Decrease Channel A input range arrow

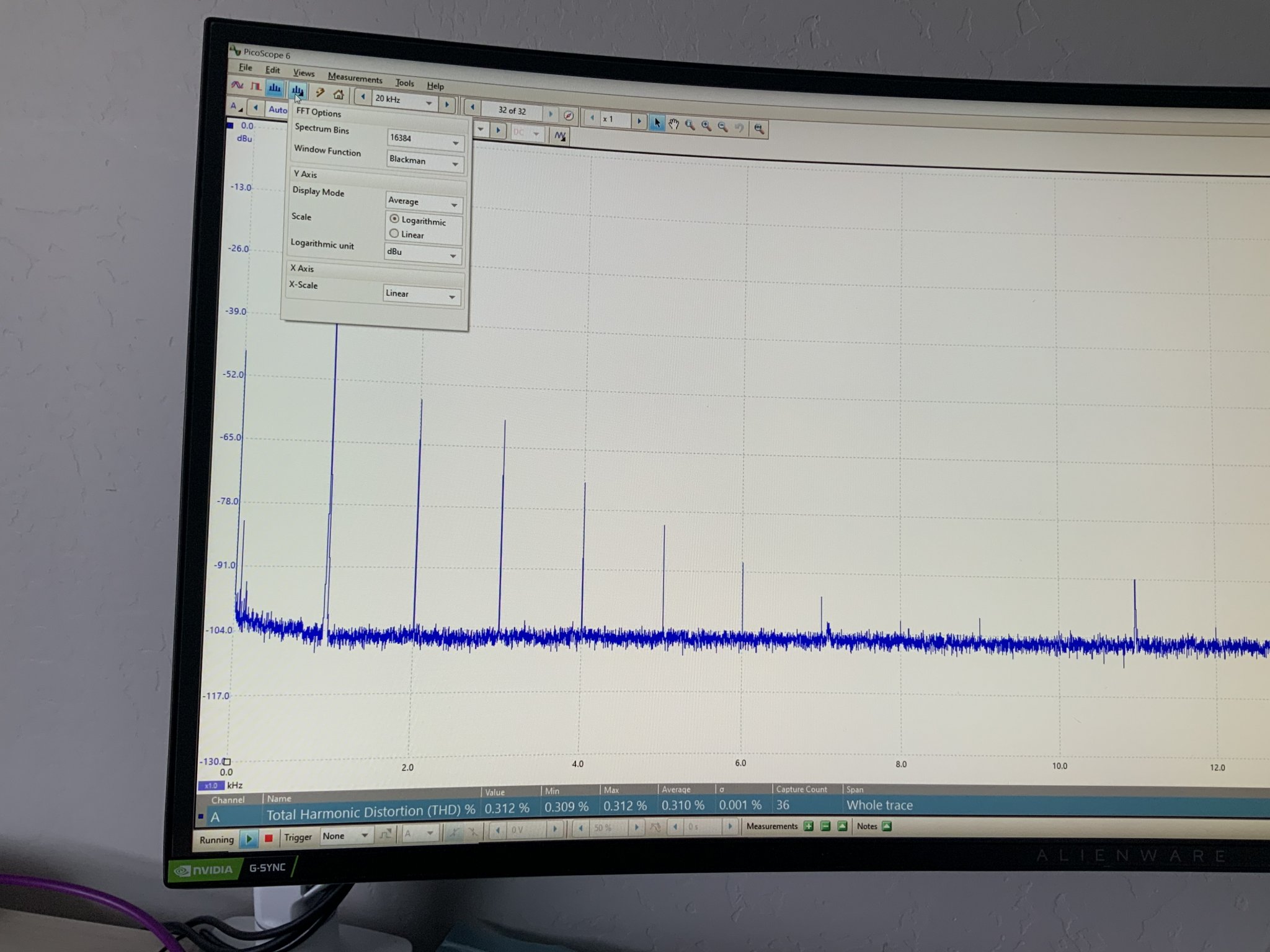[x=255, y=108]
